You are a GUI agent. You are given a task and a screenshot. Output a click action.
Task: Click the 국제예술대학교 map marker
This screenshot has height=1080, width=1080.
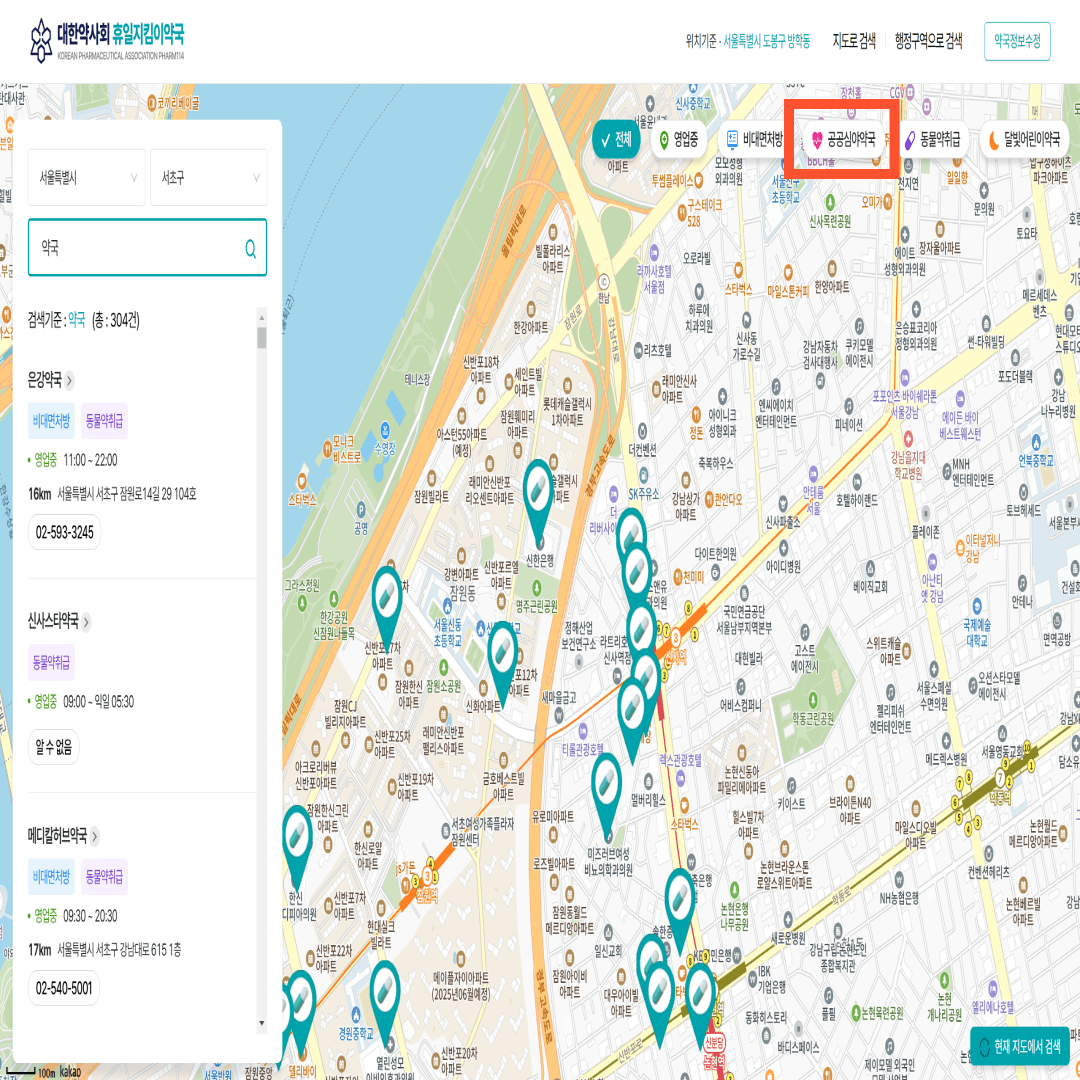[x=977, y=606]
